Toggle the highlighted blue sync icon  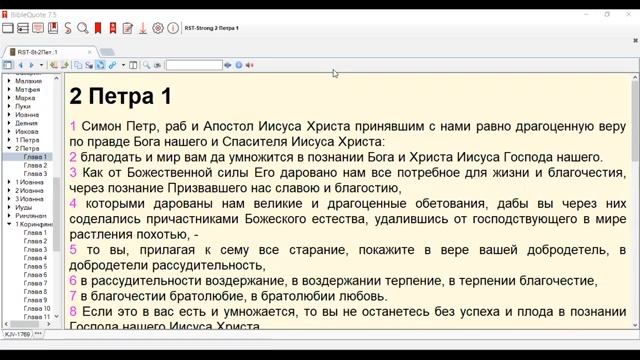(x=100, y=65)
